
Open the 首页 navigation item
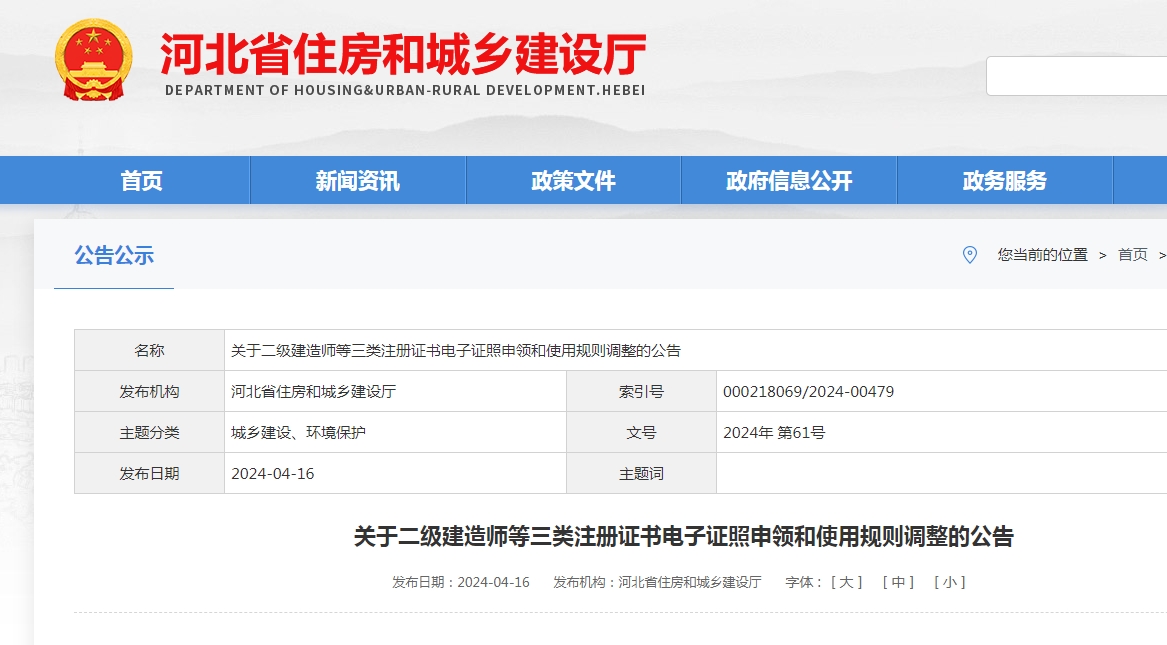(x=139, y=180)
